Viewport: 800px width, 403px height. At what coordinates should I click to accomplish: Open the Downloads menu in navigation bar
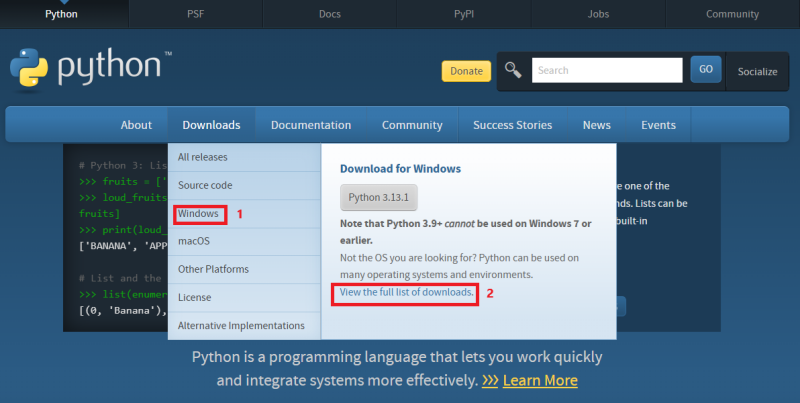pos(211,125)
